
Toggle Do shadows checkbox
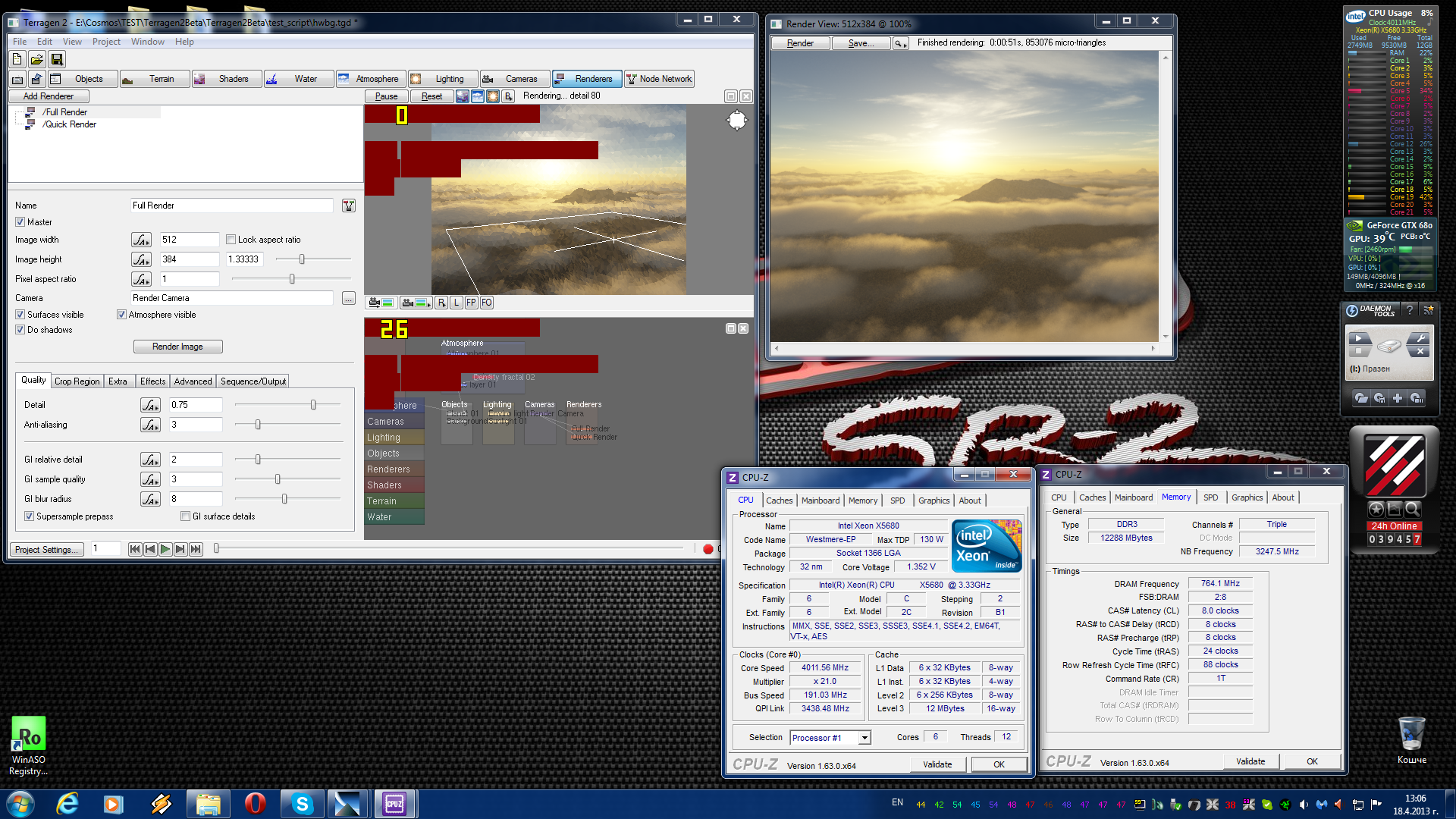[x=20, y=330]
